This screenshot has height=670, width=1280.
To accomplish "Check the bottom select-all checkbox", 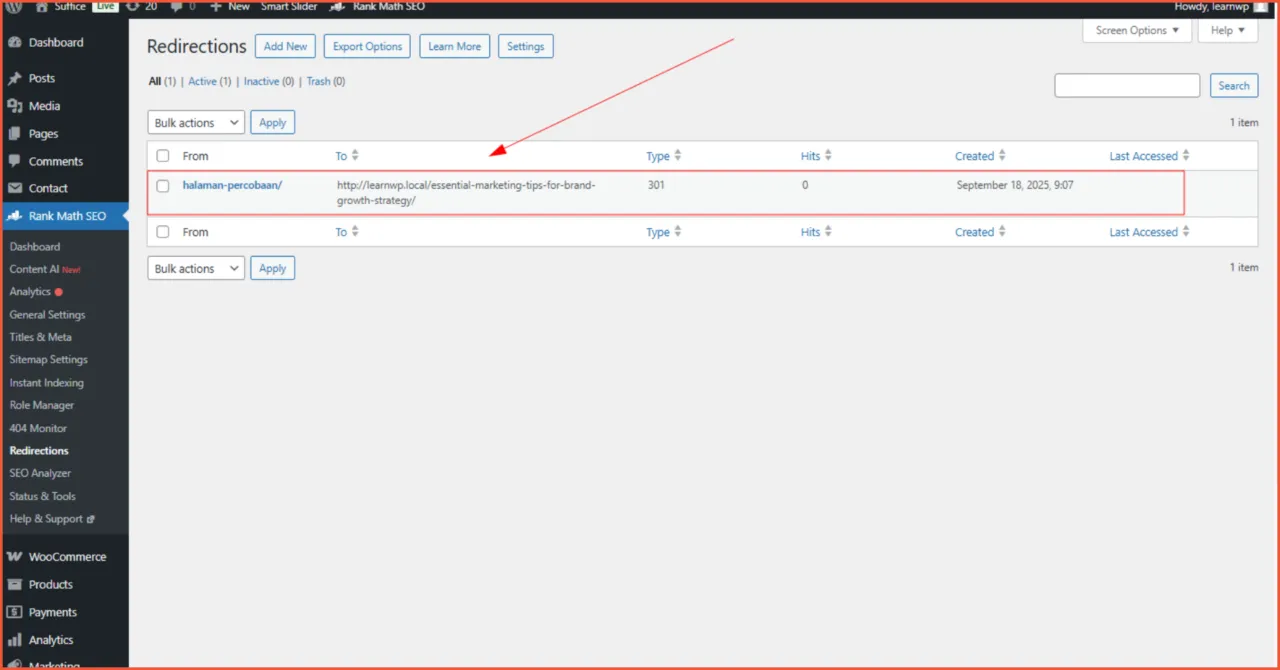I will click(x=162, y=231).
